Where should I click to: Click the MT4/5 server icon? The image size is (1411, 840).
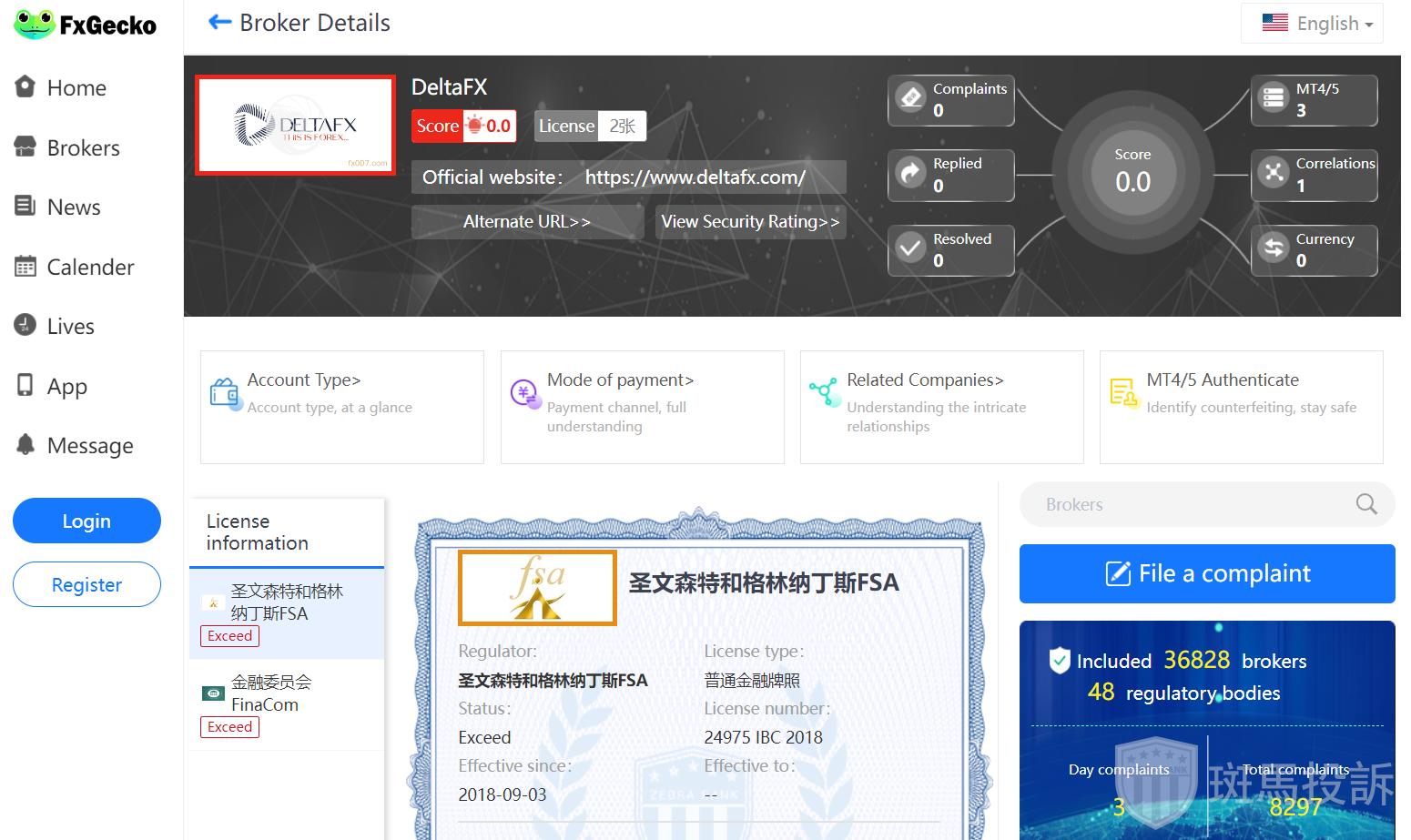pos(1274,97)
